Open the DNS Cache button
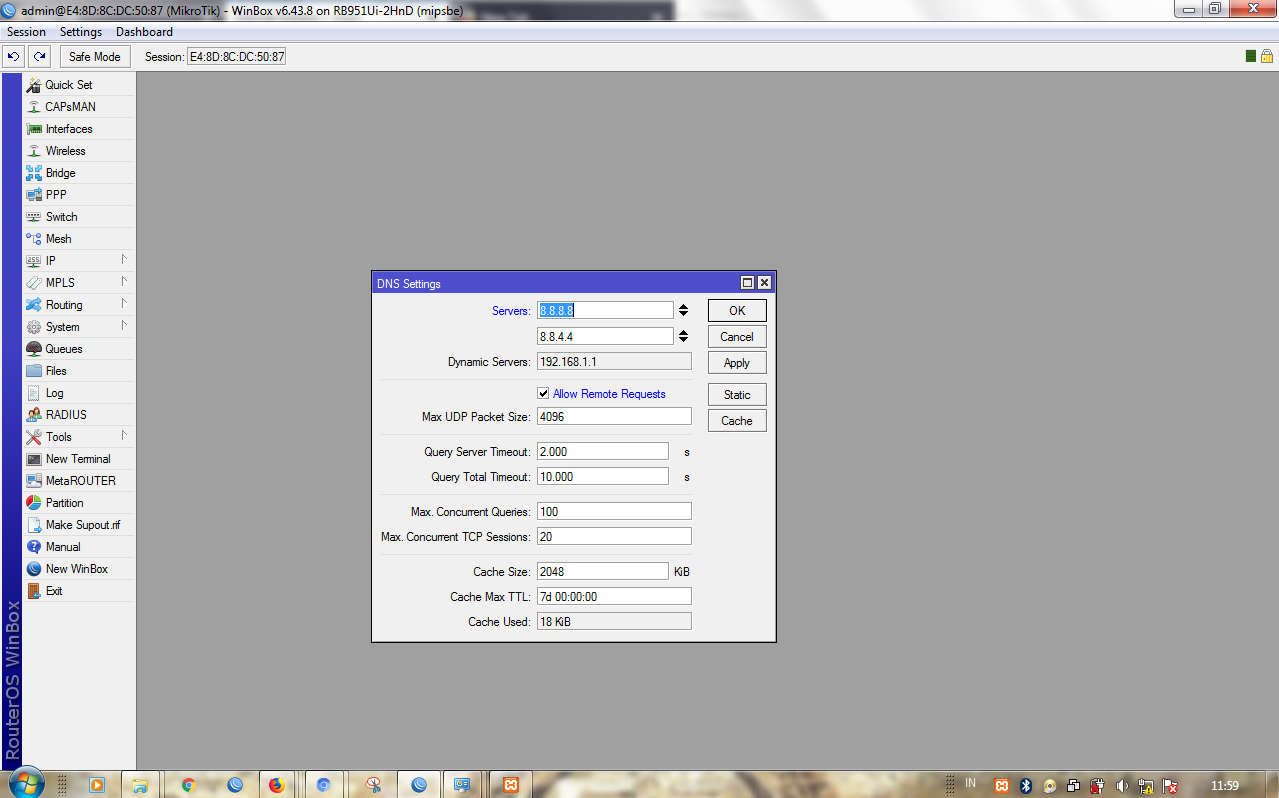 [x=737, y=421]
